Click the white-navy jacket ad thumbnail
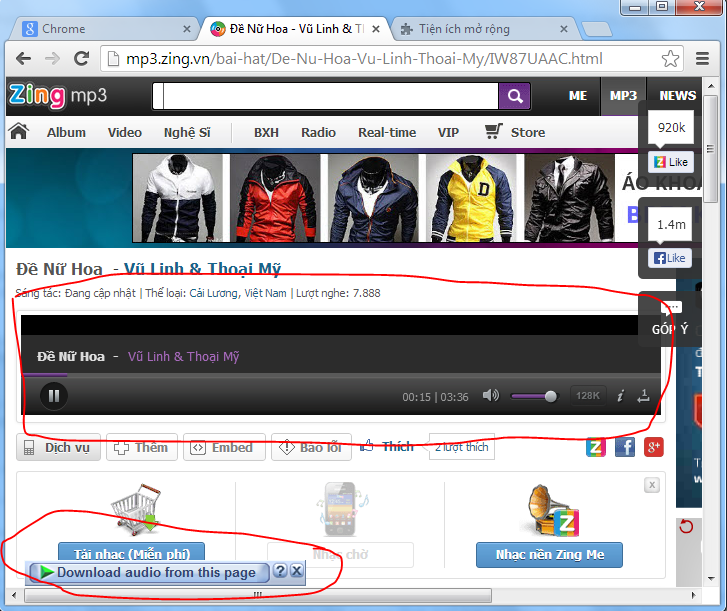 point(178,198)
